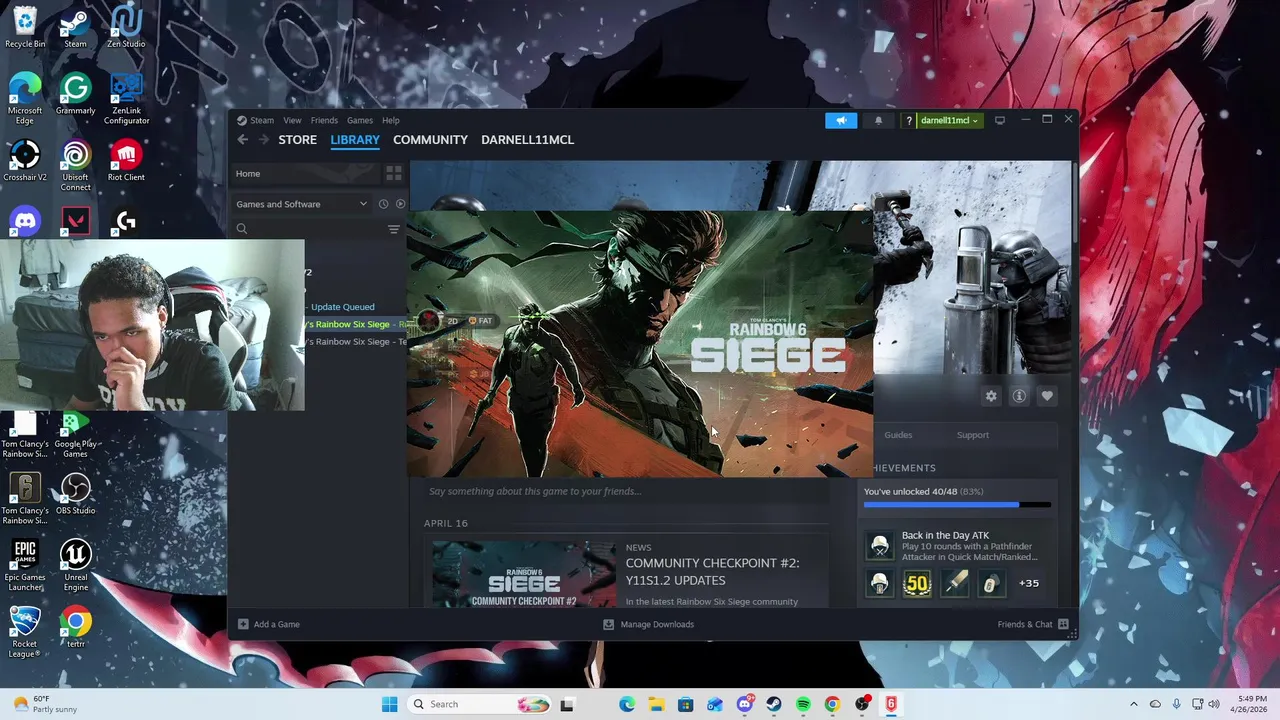Open Epic Games Launcher desktop shortcut
Screen dimensions: 1280x720
click(25, 566)
